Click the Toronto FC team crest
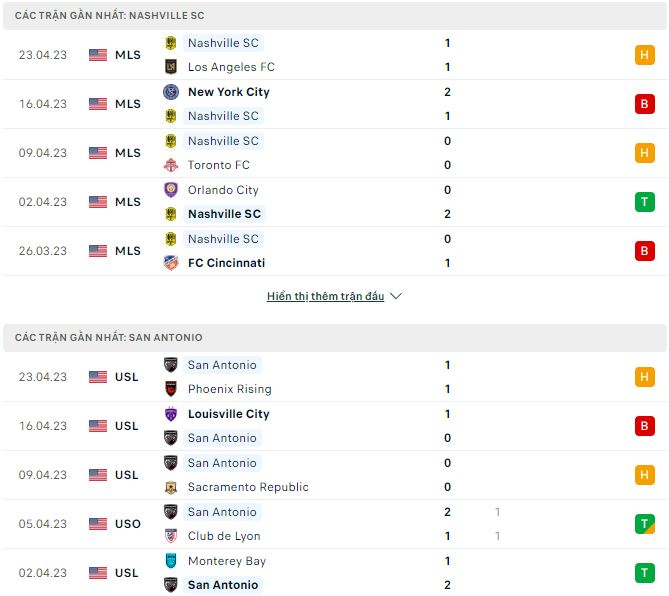 pyautogui.click(x=170, y=165)
